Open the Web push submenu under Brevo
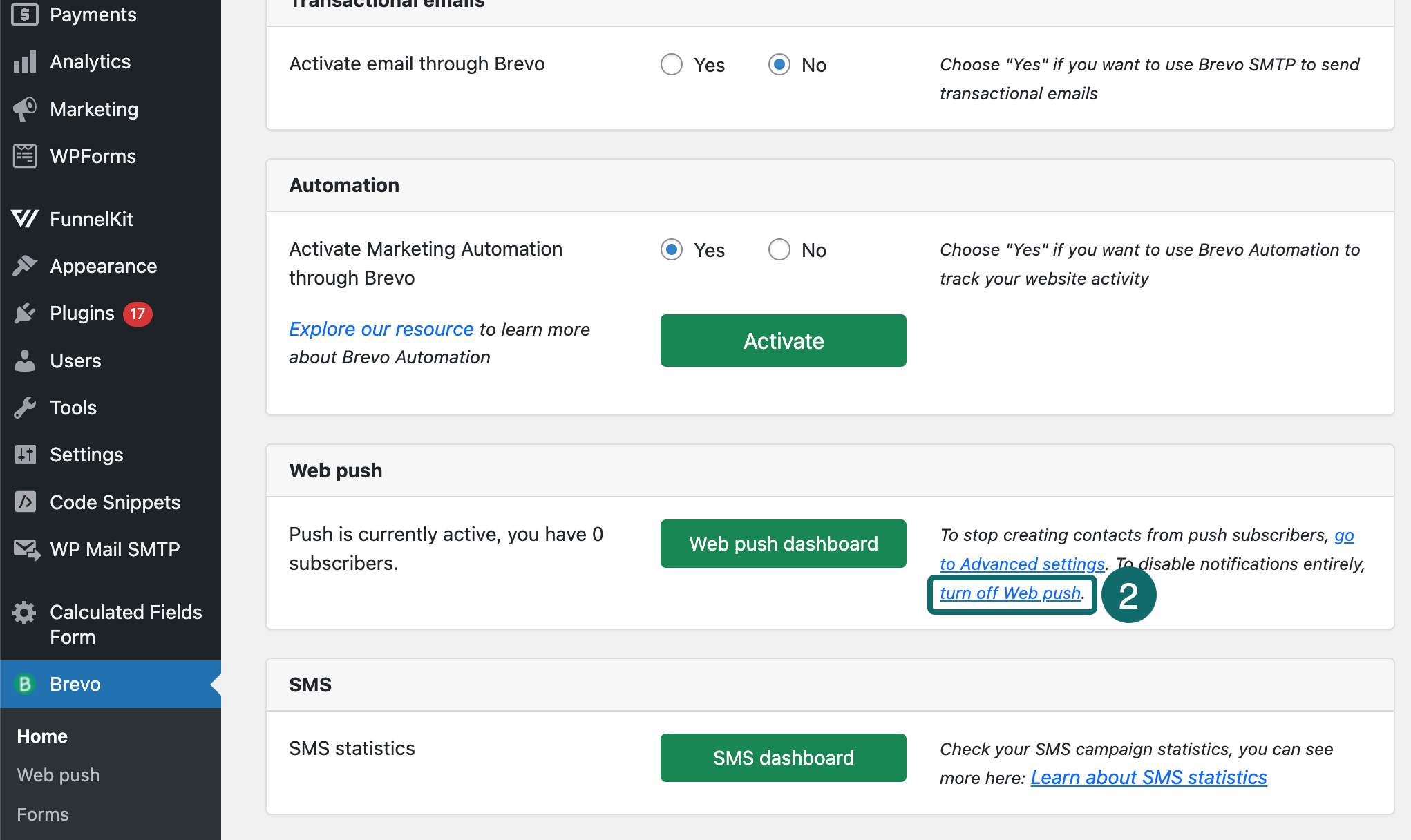 57,774
